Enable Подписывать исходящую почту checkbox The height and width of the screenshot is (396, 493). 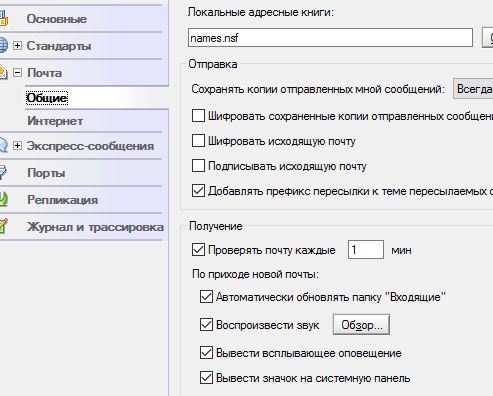click(x=198, y=166)
